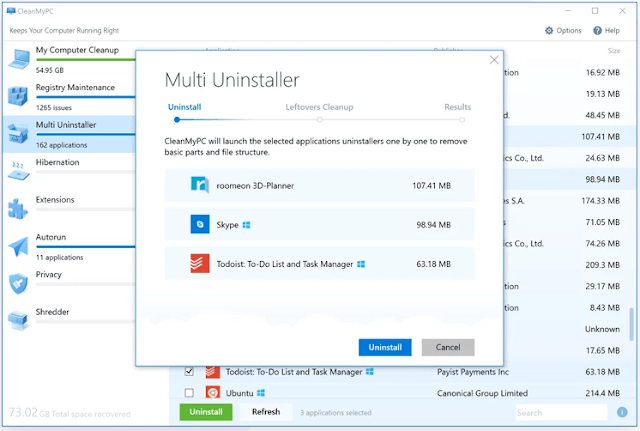This screenshot has width=640, height=431.
Task: Click the Todoist app icon in dialog
Action: [200, 264]
